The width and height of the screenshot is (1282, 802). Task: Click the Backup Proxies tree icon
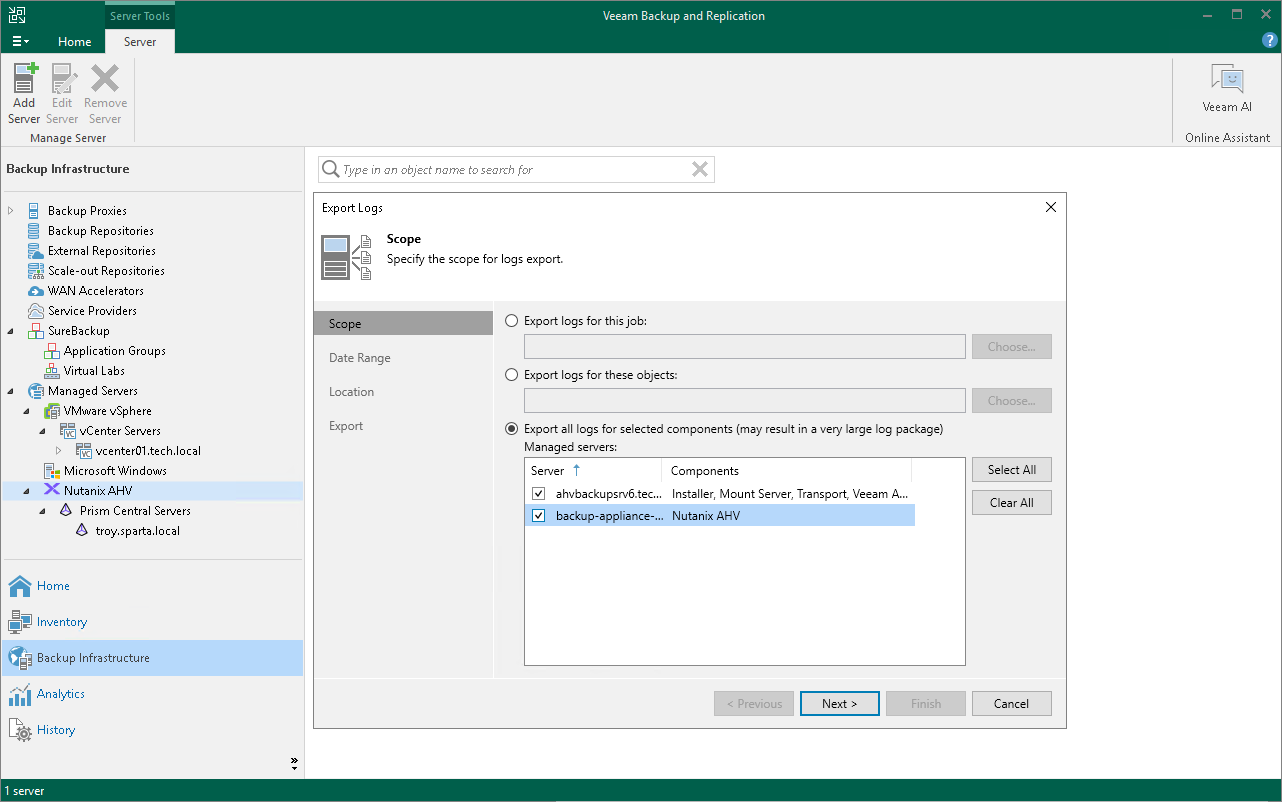tap(35, 211)
